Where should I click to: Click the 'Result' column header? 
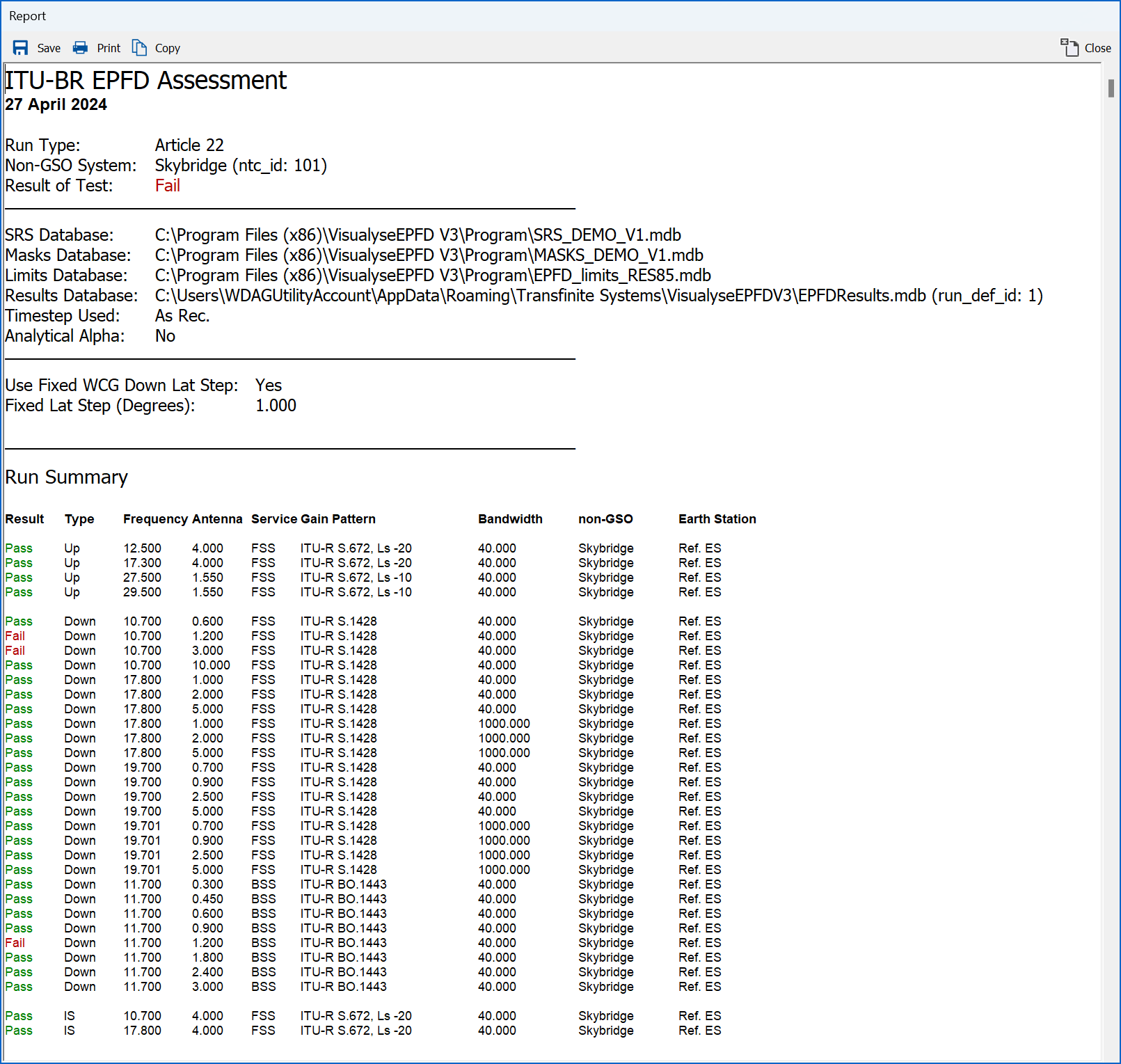point(24,519)
